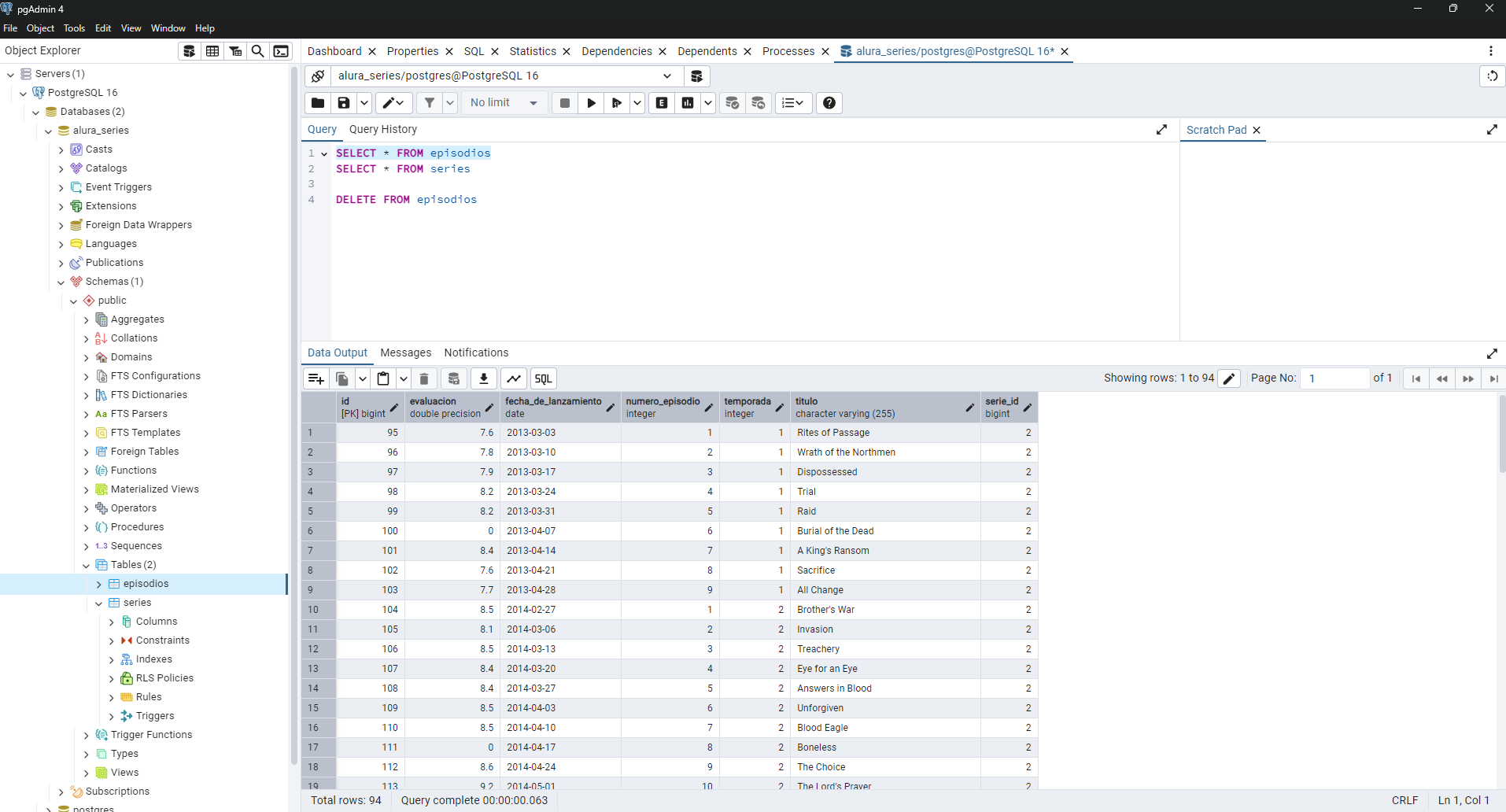
Task: Open query tool help
Action: (829, 103)
